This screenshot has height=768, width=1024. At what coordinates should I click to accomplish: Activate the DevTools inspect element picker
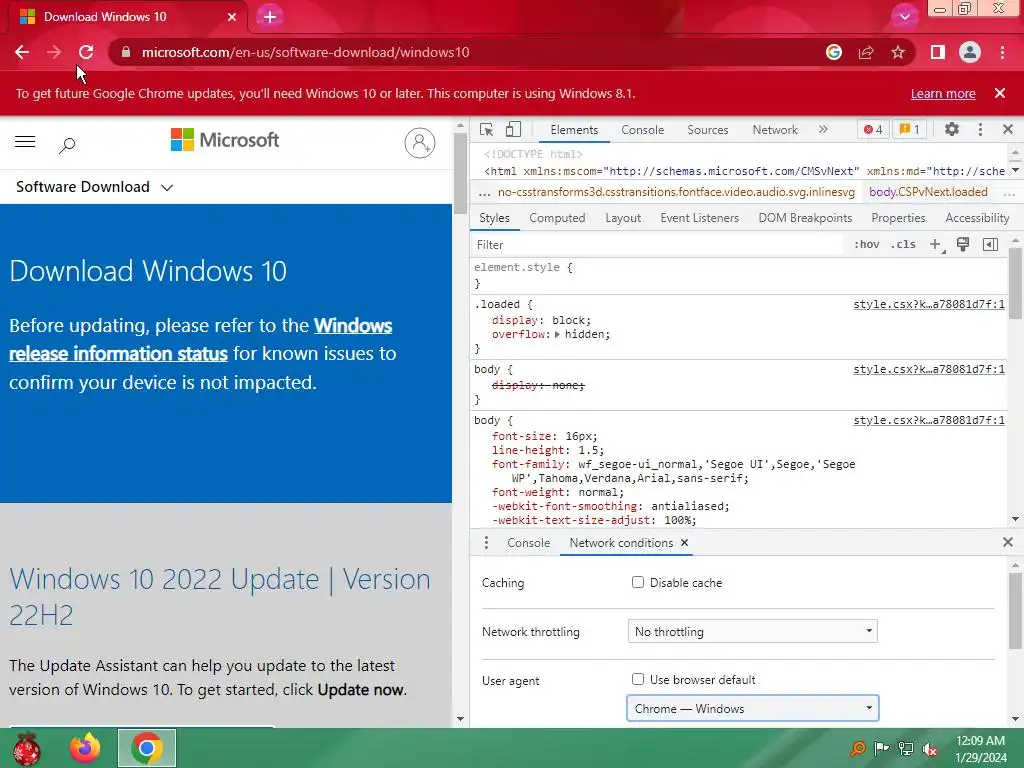(487, 129)
